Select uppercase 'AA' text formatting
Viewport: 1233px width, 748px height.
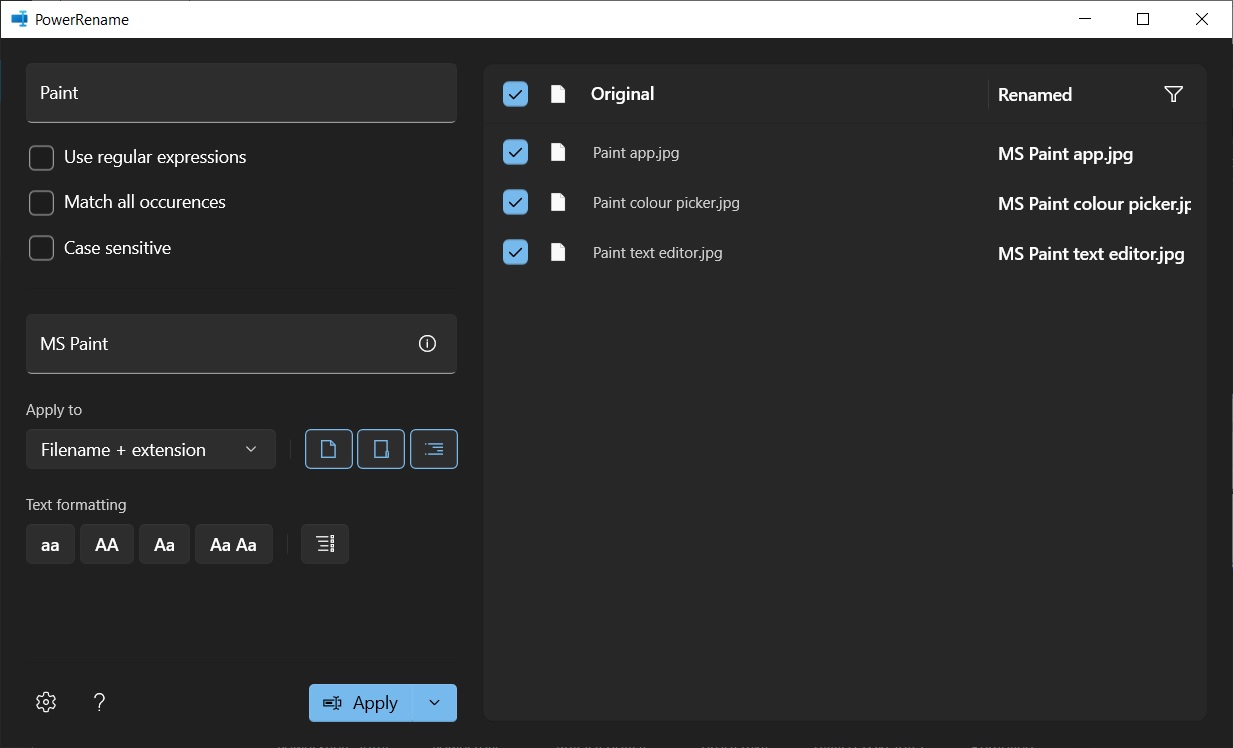point(107,545)
